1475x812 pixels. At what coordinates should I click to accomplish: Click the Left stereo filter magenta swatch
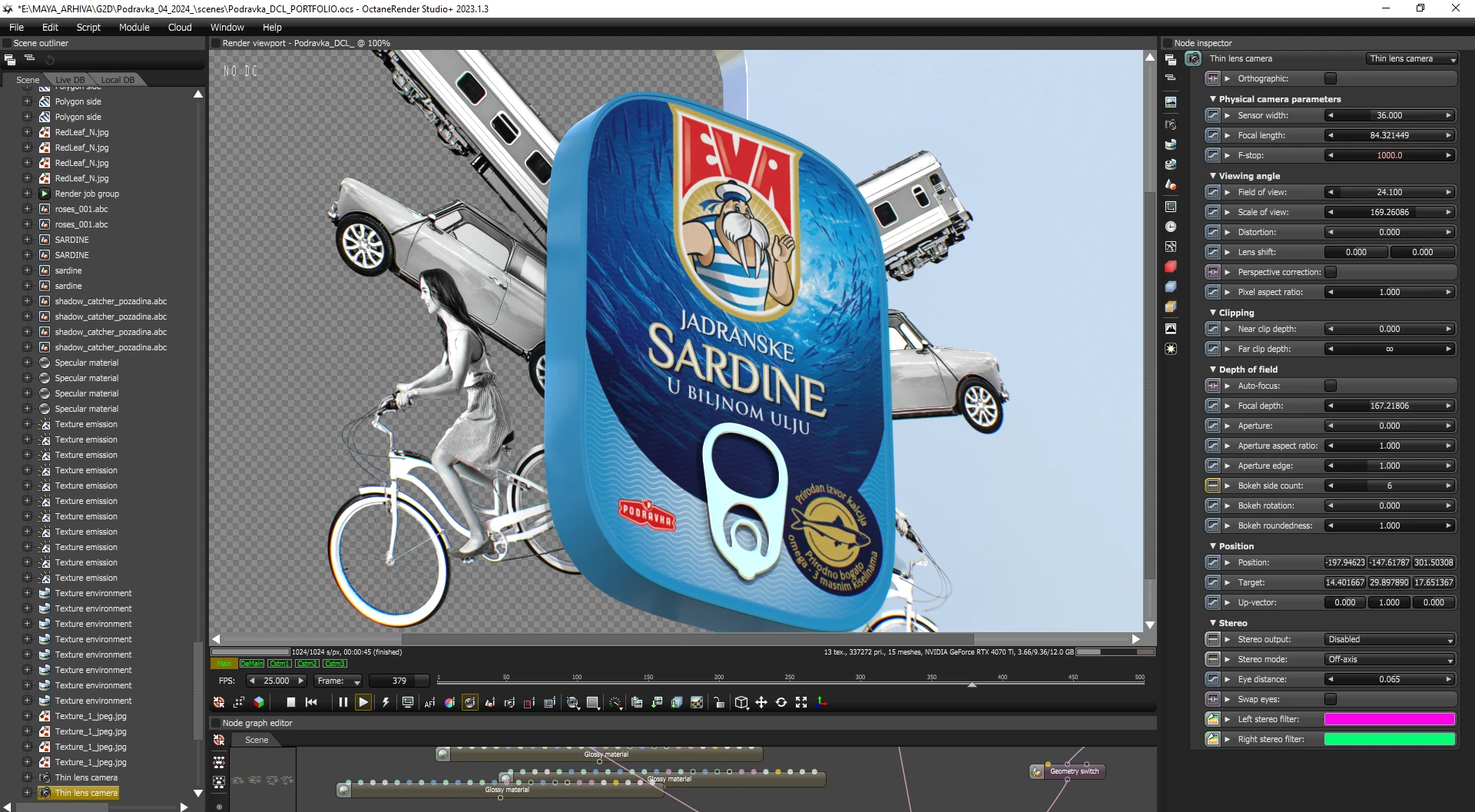(1390, 719)
